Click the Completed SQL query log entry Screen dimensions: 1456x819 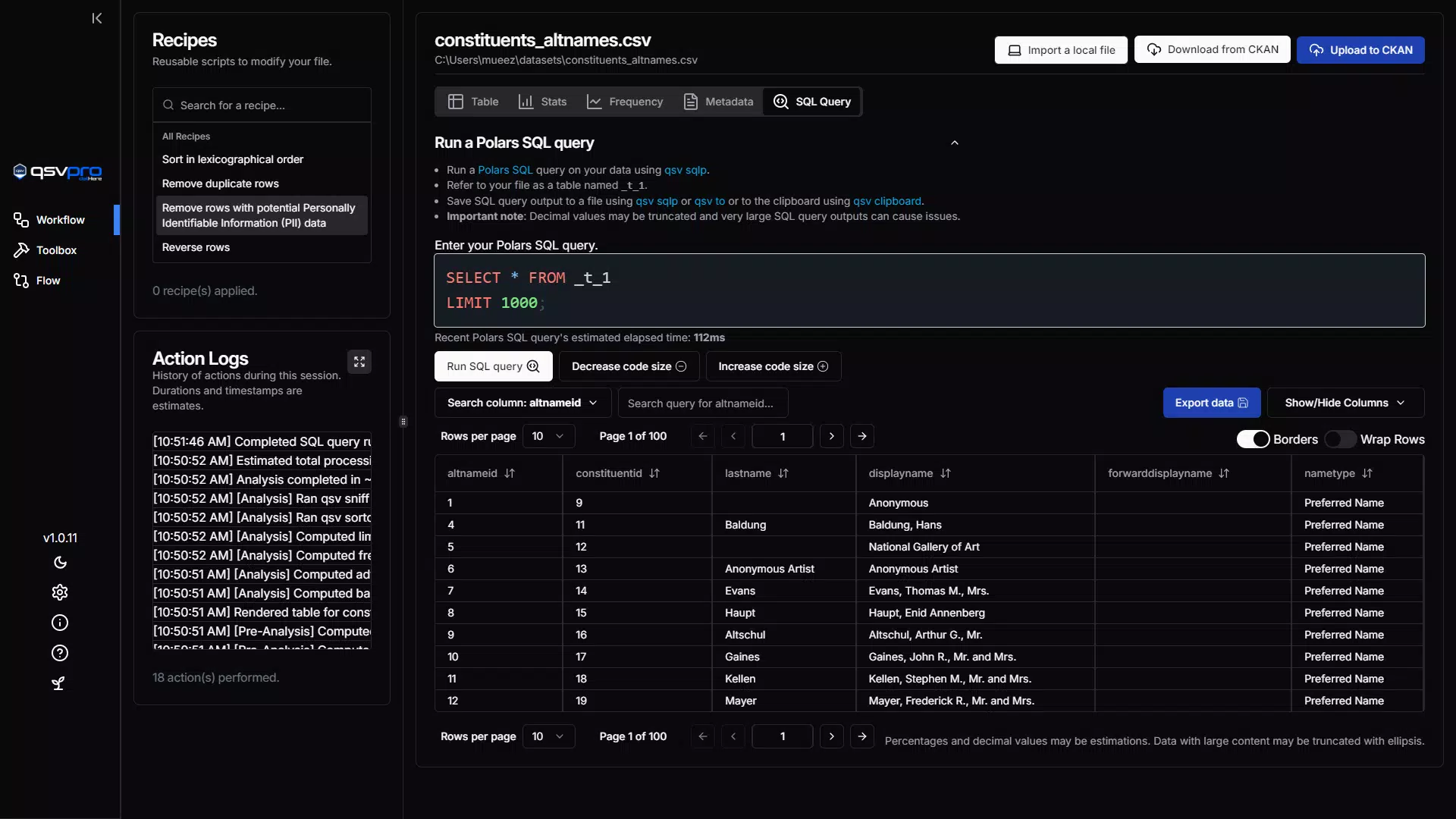[262, 441]
